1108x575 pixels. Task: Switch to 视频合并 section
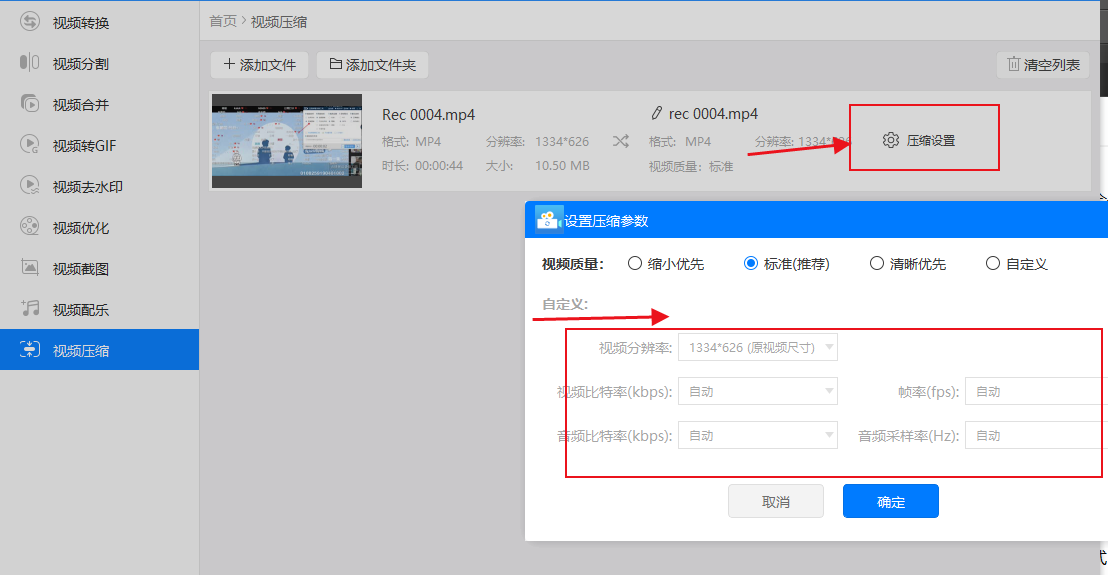[100, 104]
